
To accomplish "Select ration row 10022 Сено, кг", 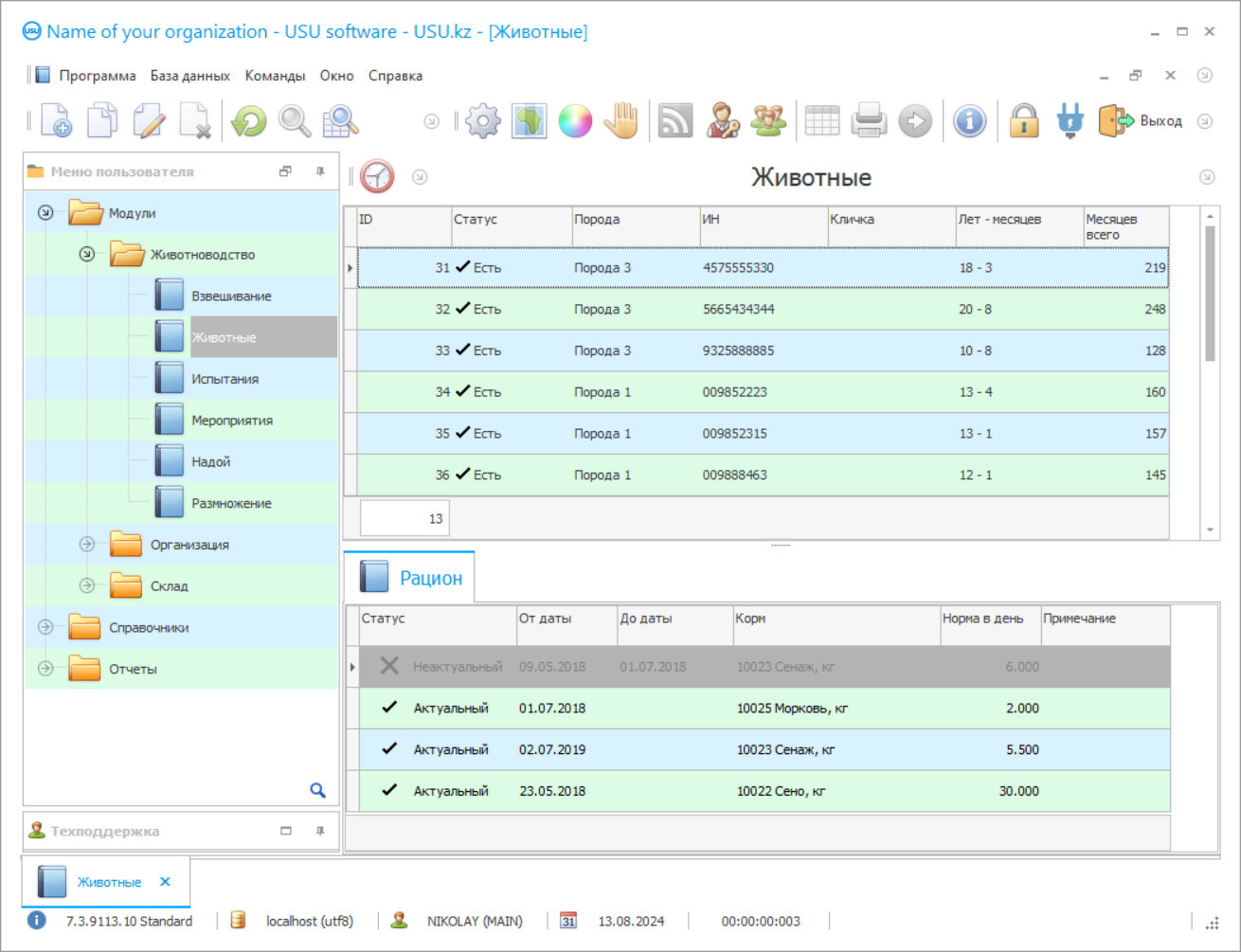I will pyautogui.click(x=764, y=791).
